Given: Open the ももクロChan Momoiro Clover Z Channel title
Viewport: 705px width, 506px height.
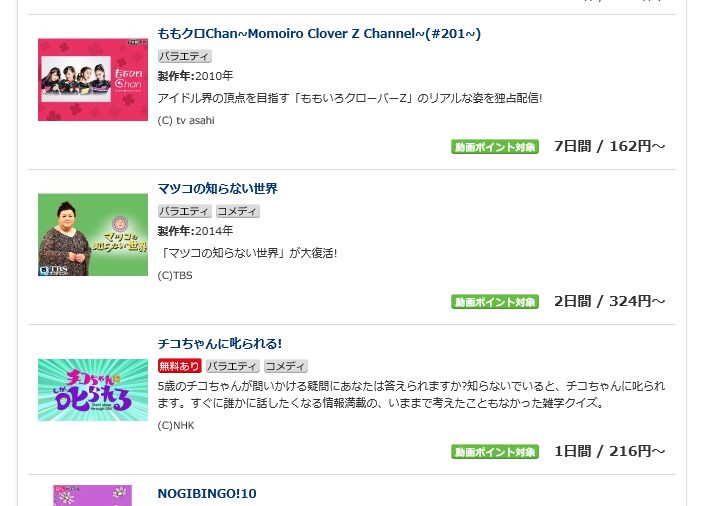Looking at the screenshot, I should coord(319,34).
